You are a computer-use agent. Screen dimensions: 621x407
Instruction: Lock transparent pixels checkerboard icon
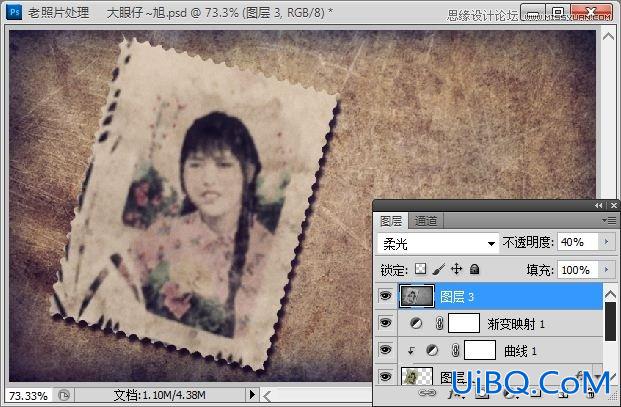pos(420,269)
